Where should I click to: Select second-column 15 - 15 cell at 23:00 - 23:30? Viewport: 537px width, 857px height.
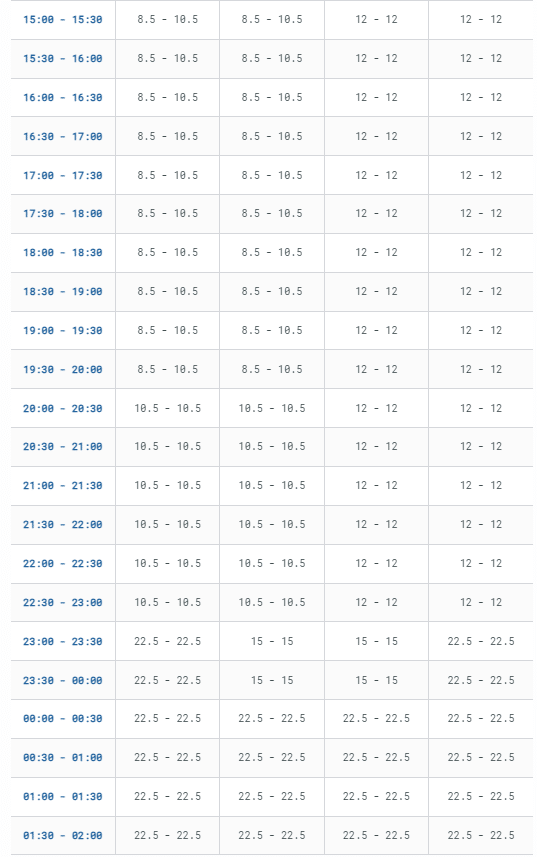(x=272, y=641)
